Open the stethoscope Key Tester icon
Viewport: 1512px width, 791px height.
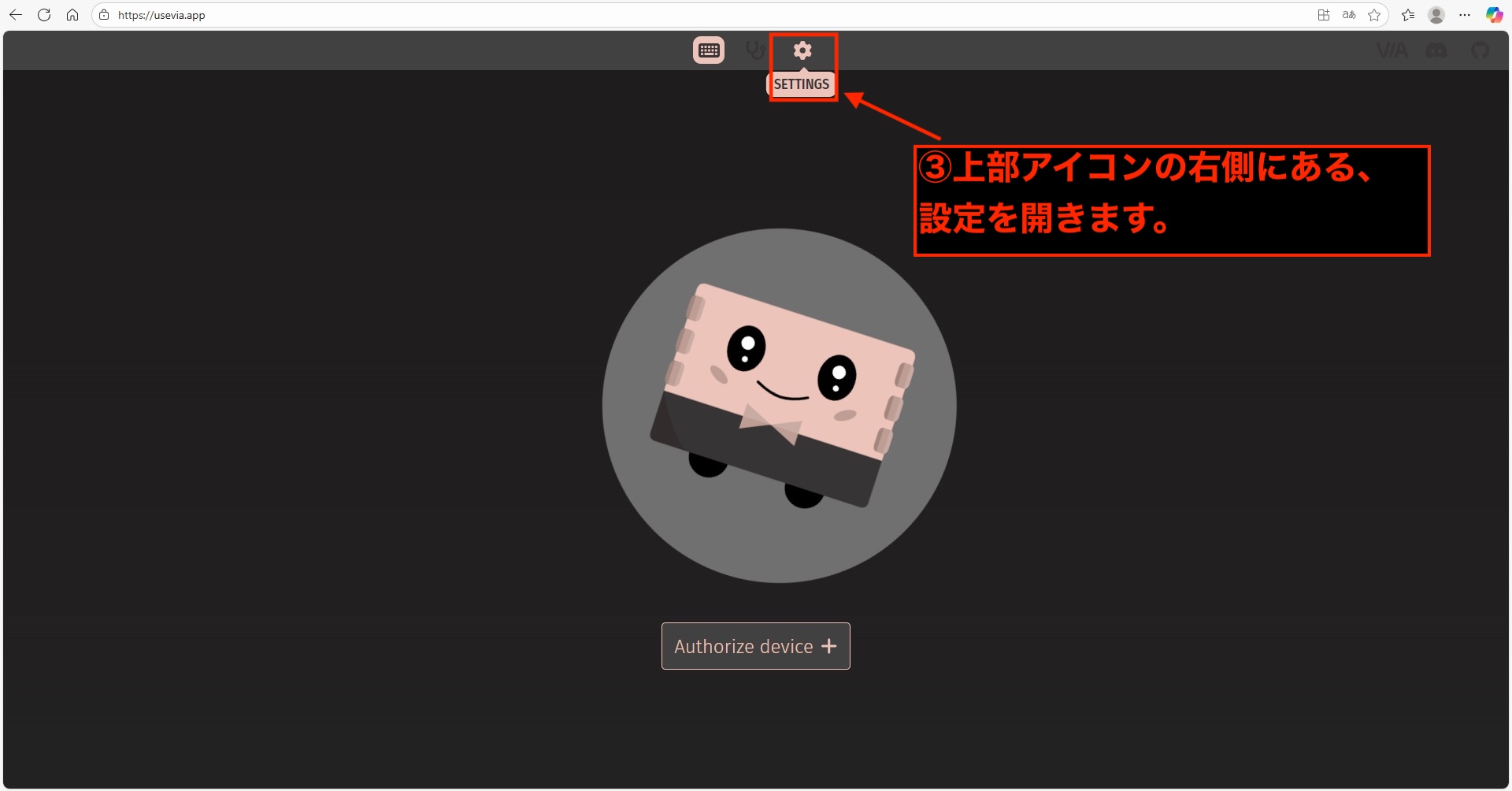click(x=755, y=51)
